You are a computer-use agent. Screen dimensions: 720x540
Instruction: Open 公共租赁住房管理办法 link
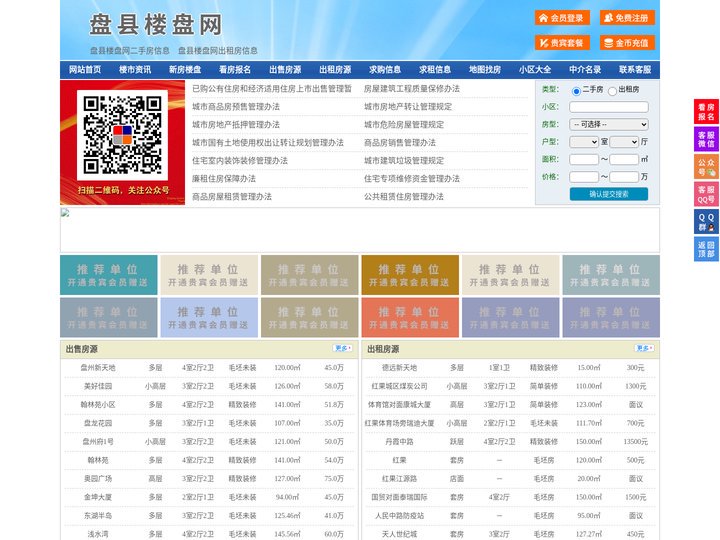(x=404, y=197)
